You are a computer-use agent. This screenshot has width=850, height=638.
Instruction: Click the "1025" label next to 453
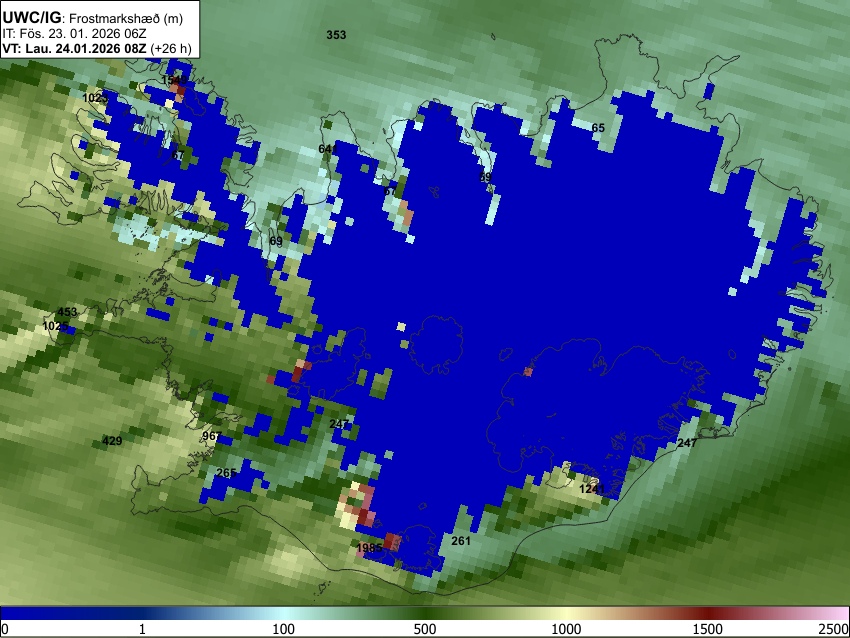point(55,326)
